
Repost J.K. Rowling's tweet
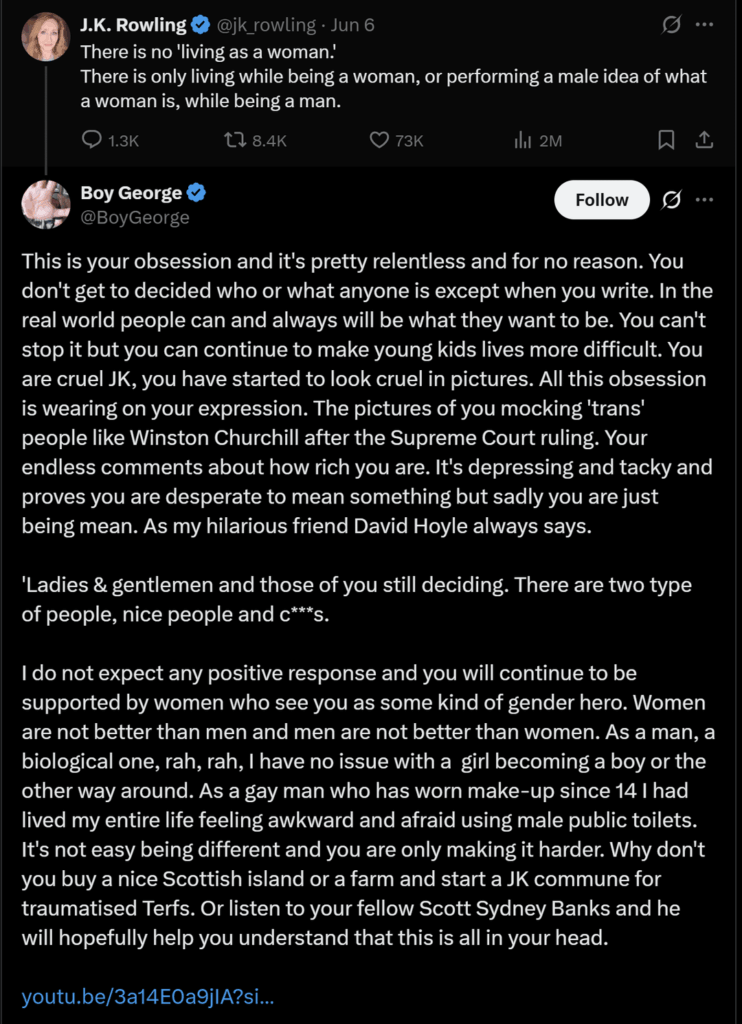click(x=255, y=140)
